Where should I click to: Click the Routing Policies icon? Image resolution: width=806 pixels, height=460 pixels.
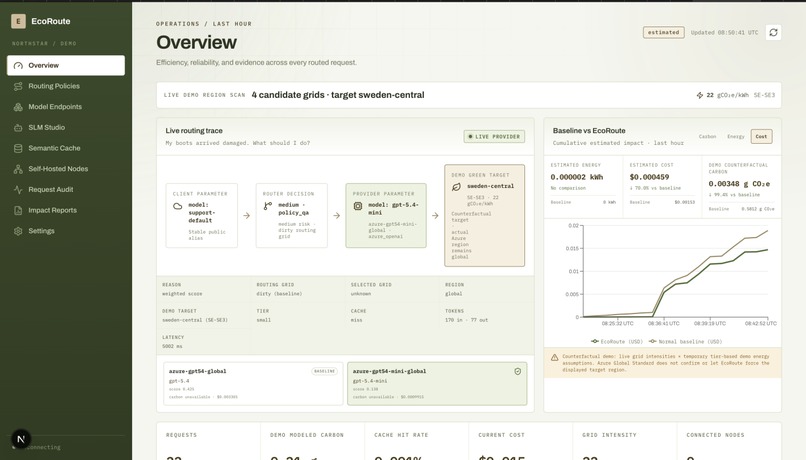tap(18, 86)
